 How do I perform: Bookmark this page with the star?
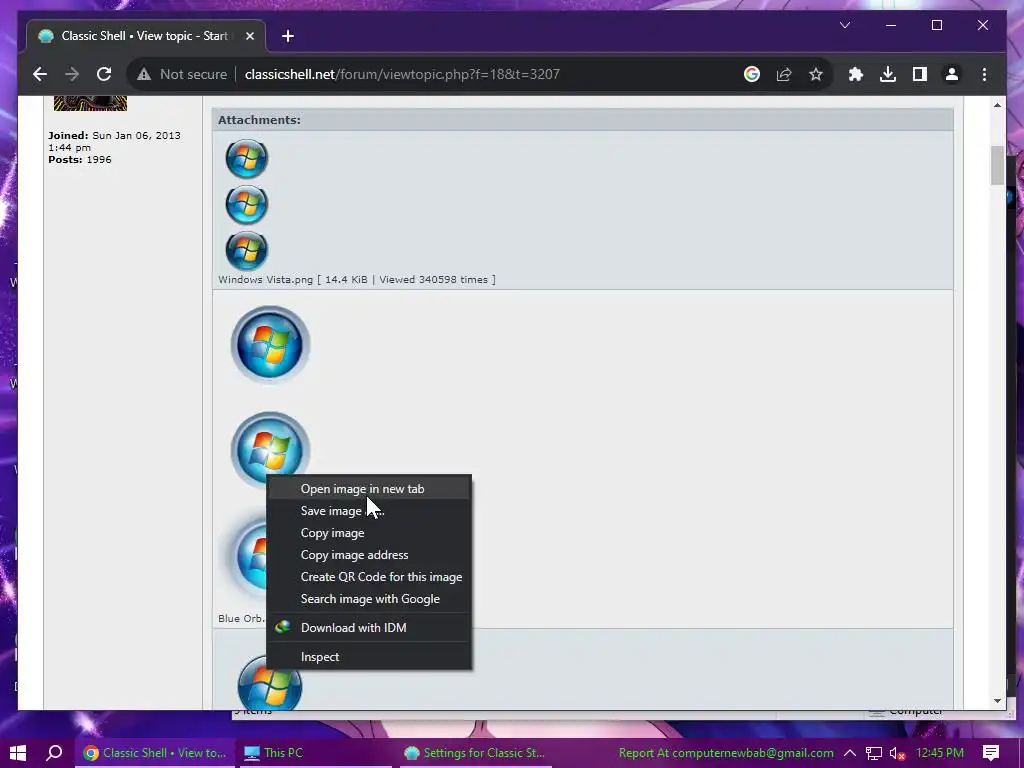click(x=816, y=74)
